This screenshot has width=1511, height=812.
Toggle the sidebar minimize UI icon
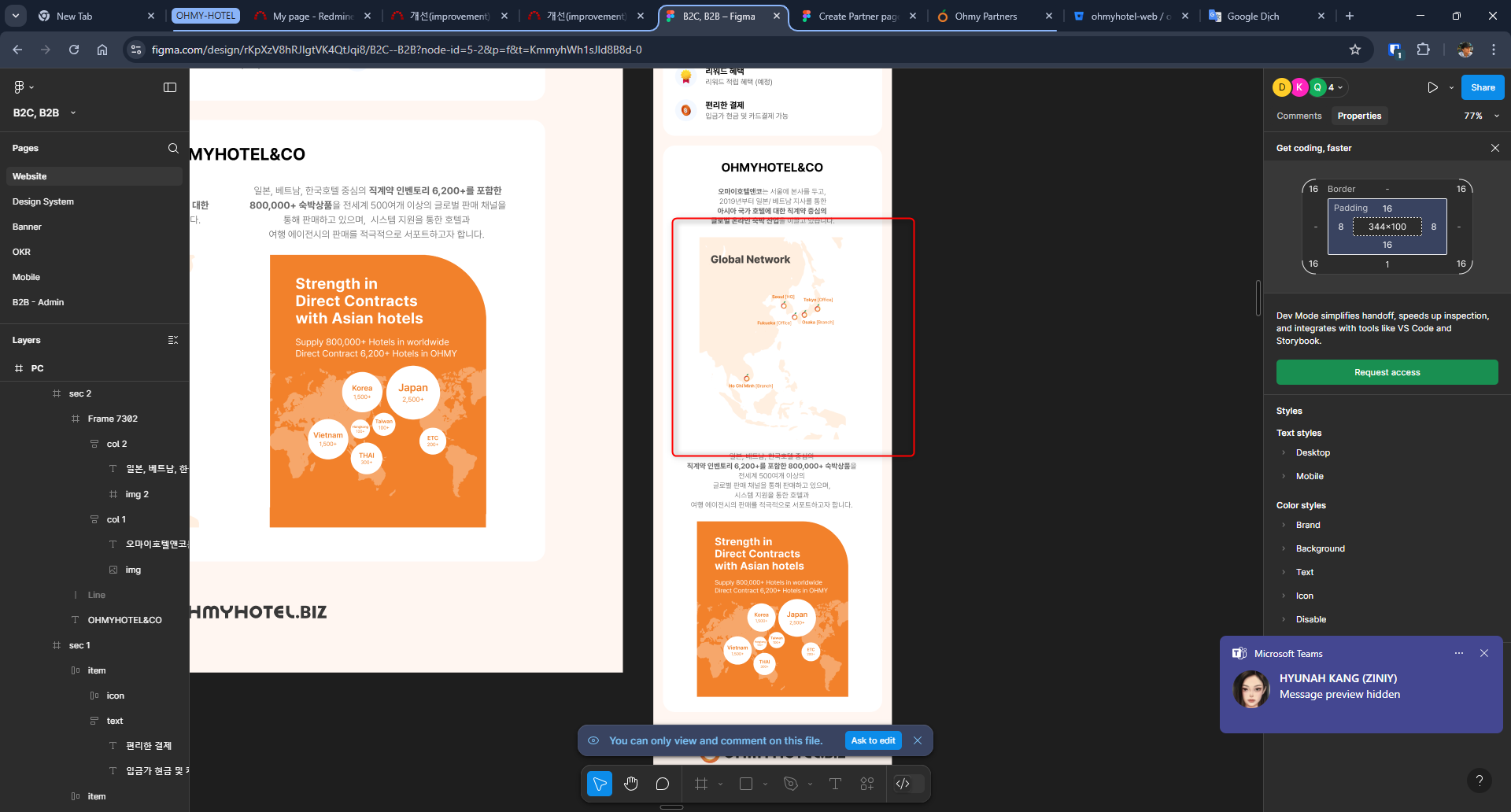[x=170, y=87]
